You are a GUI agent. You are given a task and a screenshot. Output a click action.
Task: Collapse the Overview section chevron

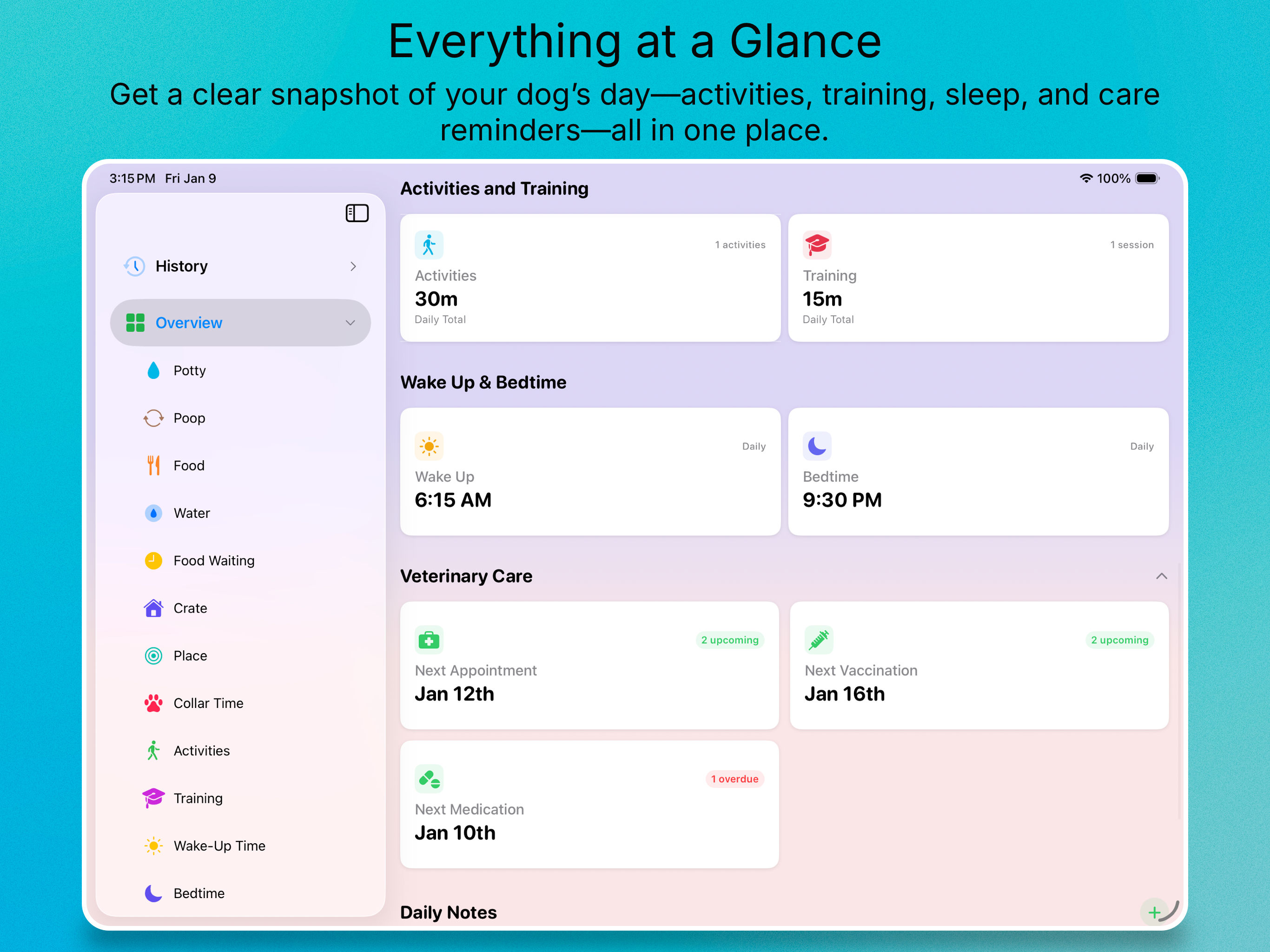tap(350, 323)
